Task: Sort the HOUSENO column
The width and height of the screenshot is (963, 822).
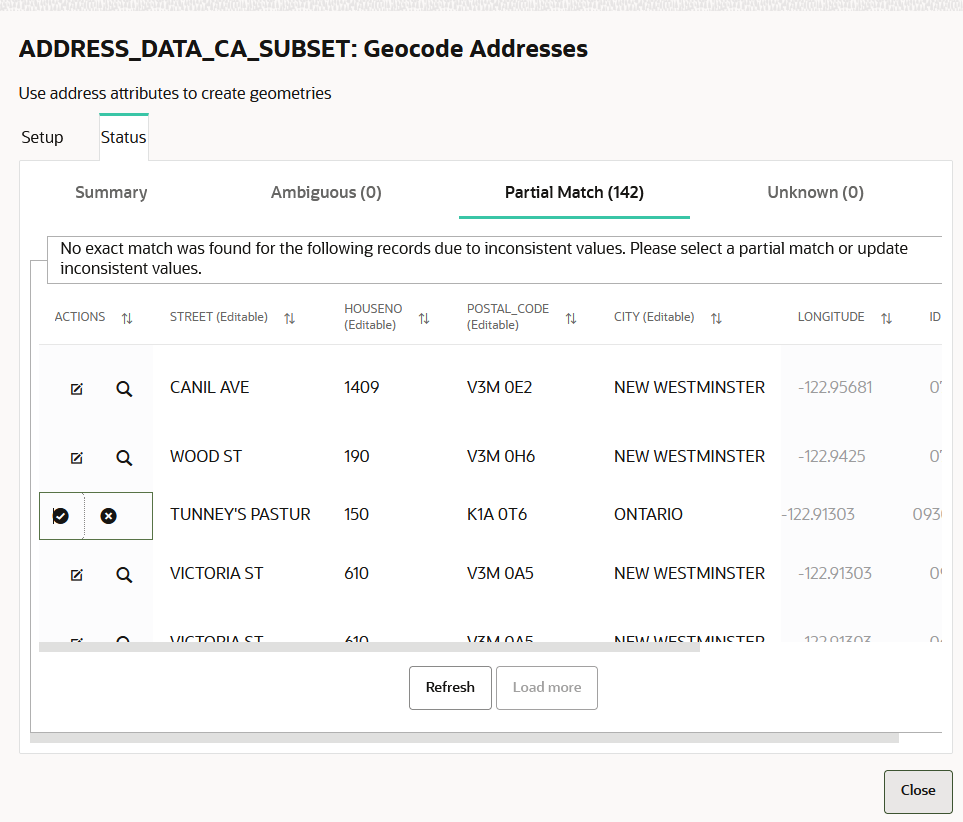Action: tap(424, 317)
